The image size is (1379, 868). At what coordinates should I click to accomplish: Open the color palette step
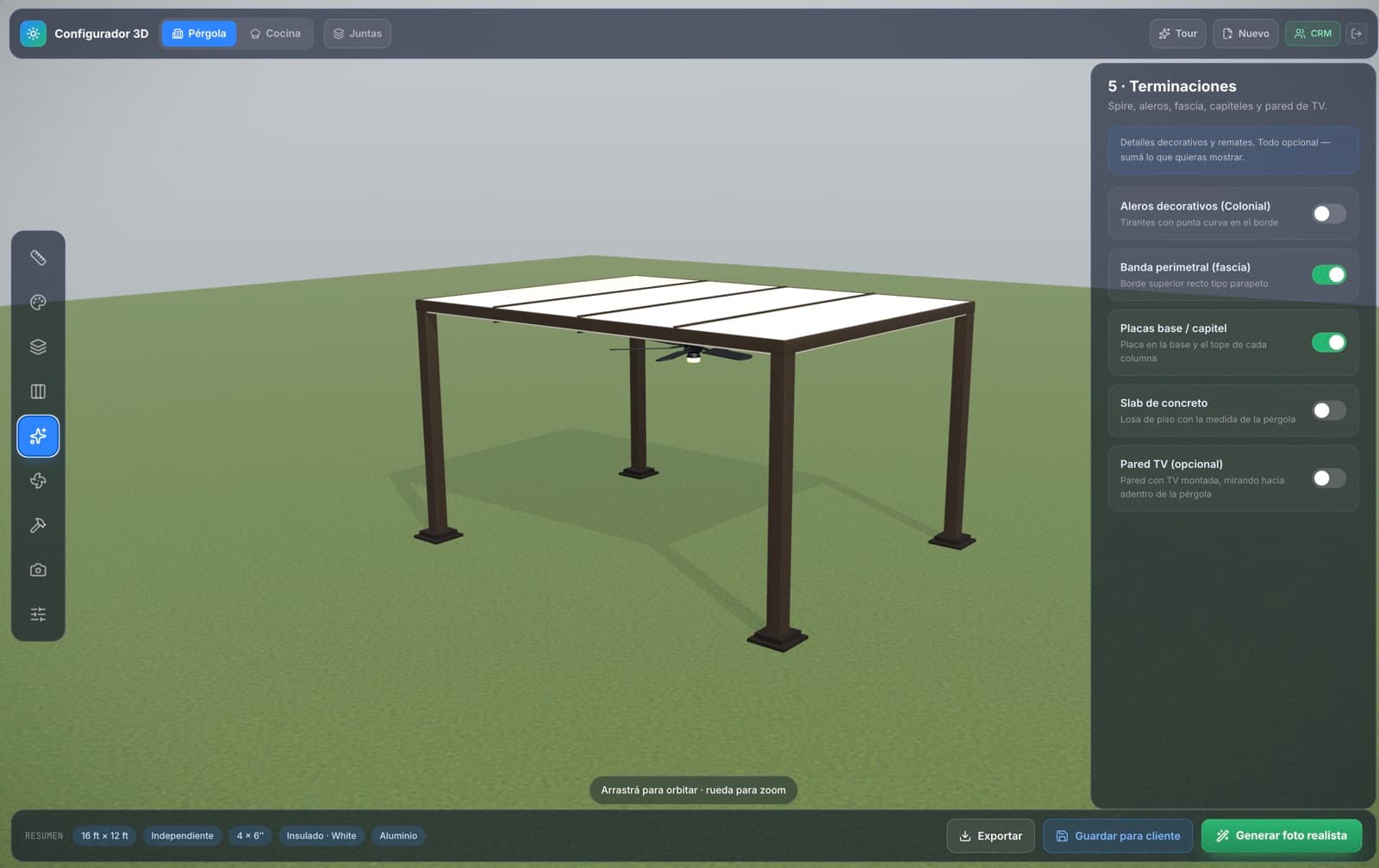point(38,303)
